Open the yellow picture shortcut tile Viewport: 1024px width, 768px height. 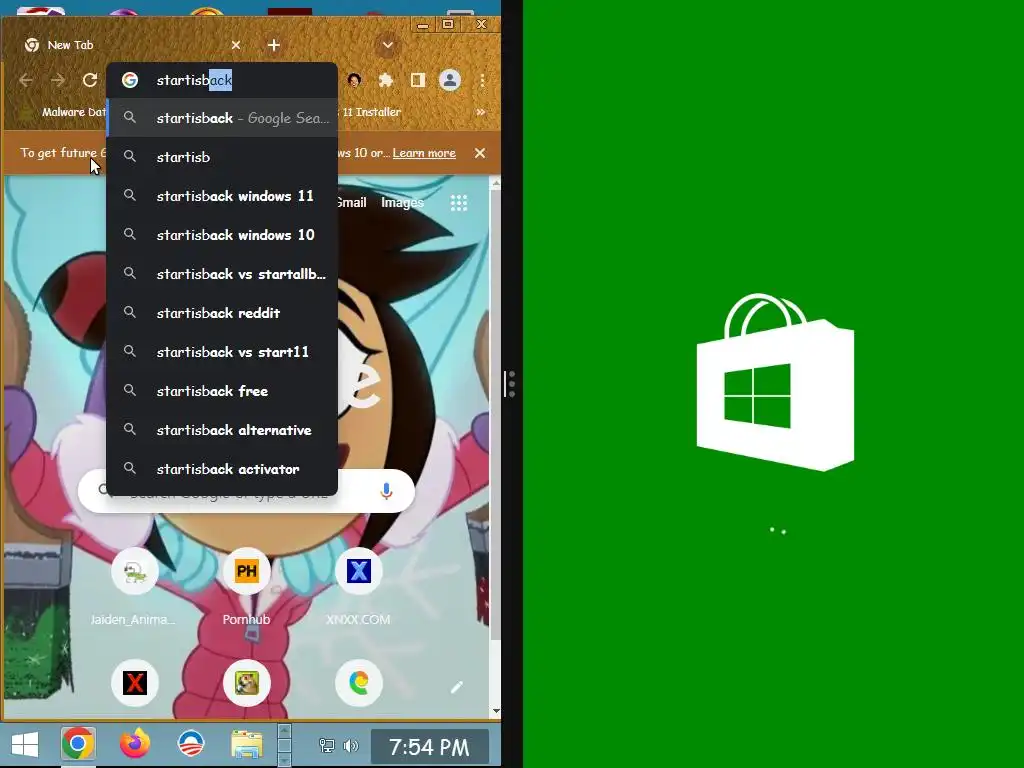247,683
